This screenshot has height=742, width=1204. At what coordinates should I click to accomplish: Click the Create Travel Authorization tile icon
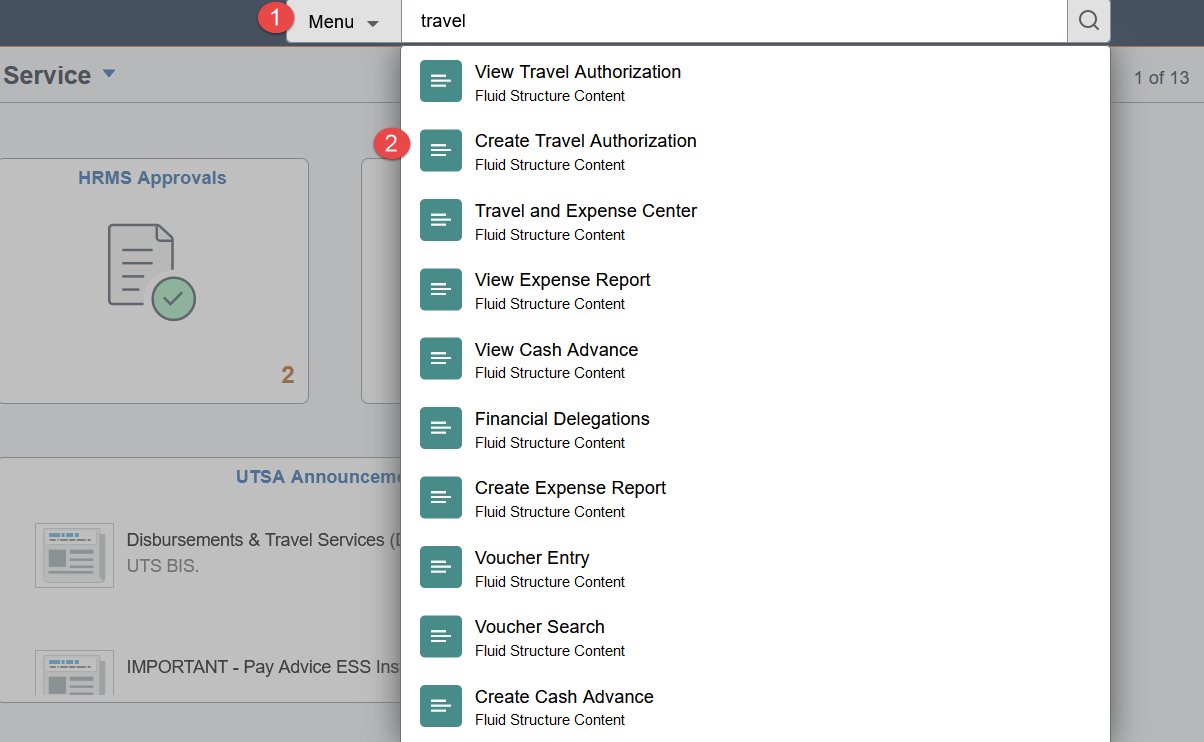(x=441, y=150)
